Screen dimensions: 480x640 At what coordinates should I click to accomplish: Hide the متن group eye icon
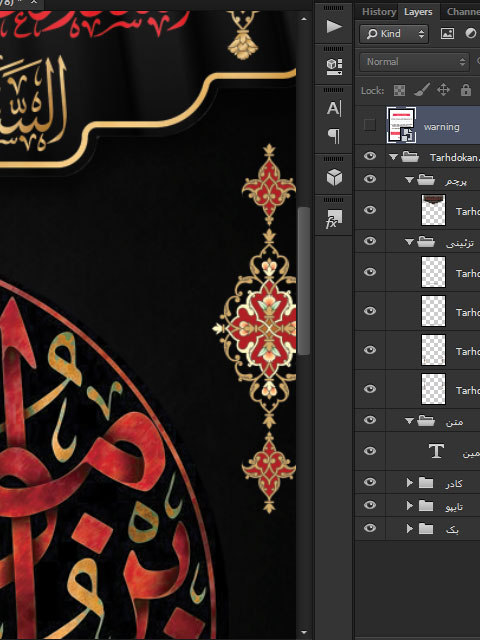click(x=370, y=420)
